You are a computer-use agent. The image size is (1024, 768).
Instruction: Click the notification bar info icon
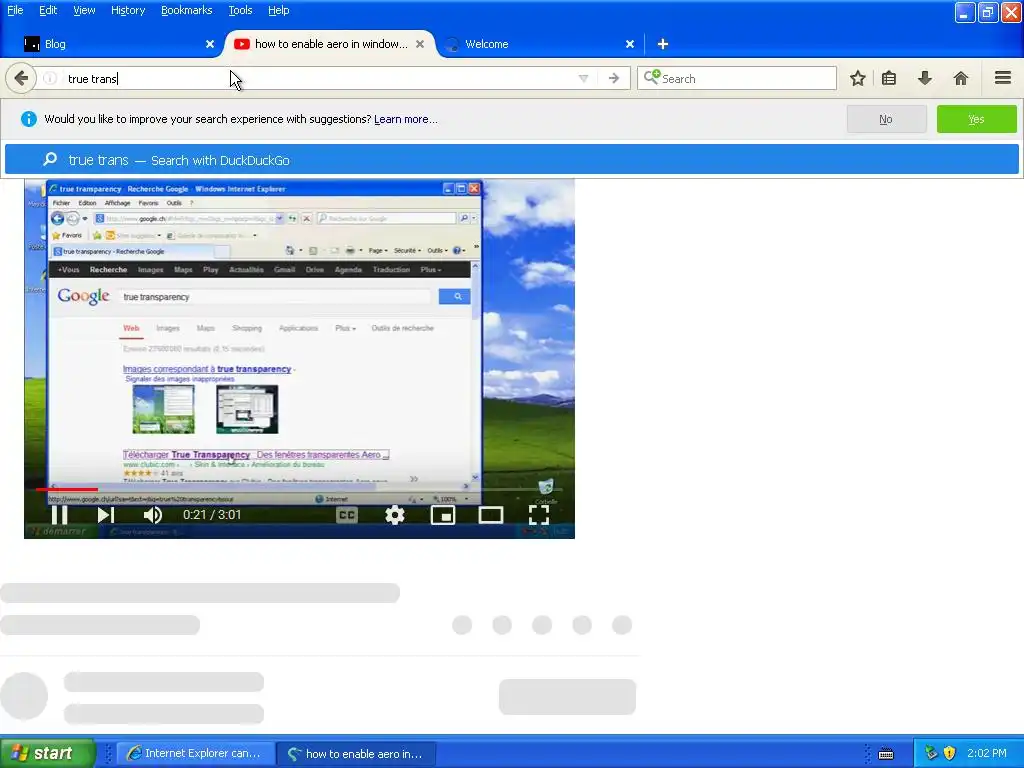[x=29, y=119]
